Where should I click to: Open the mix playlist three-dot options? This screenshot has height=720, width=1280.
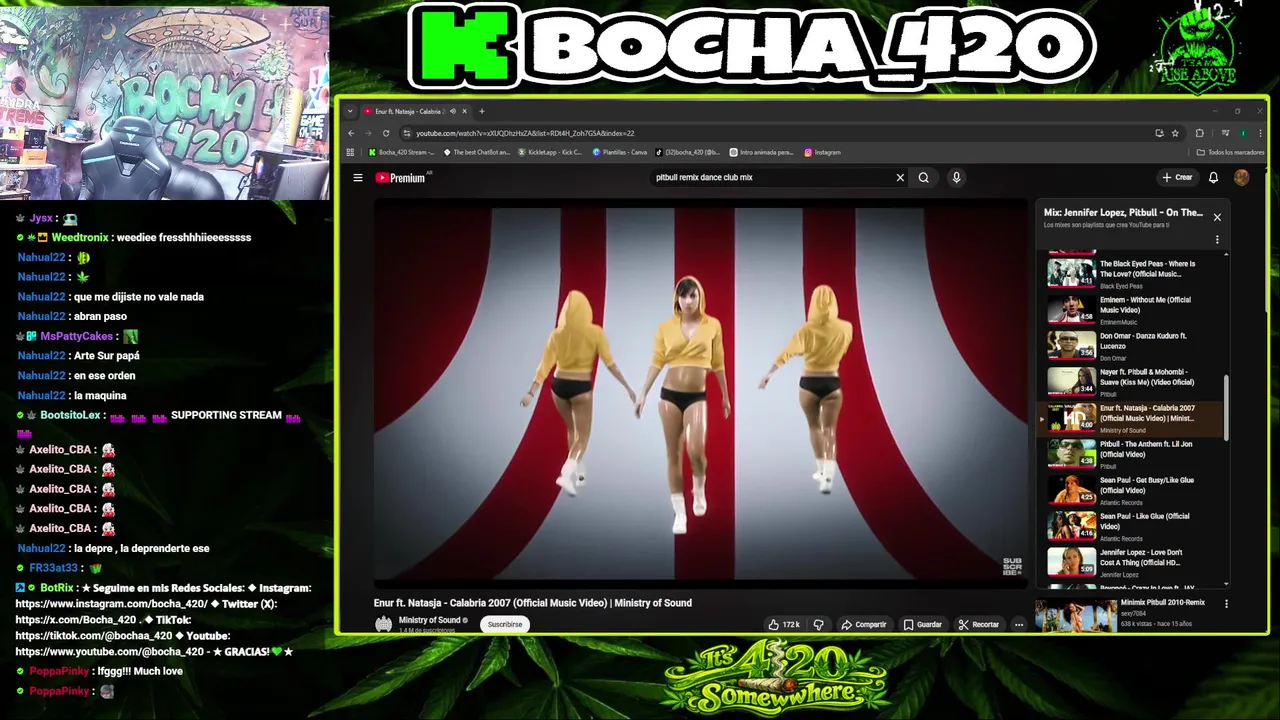1217,240
